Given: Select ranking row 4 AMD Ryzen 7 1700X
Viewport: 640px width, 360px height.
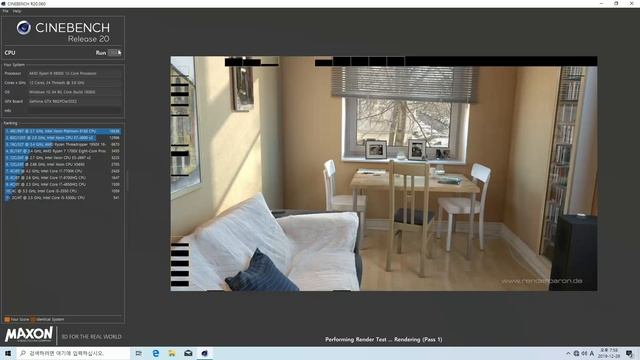Looking at the screenshot, I should click(x=63, y=151).
